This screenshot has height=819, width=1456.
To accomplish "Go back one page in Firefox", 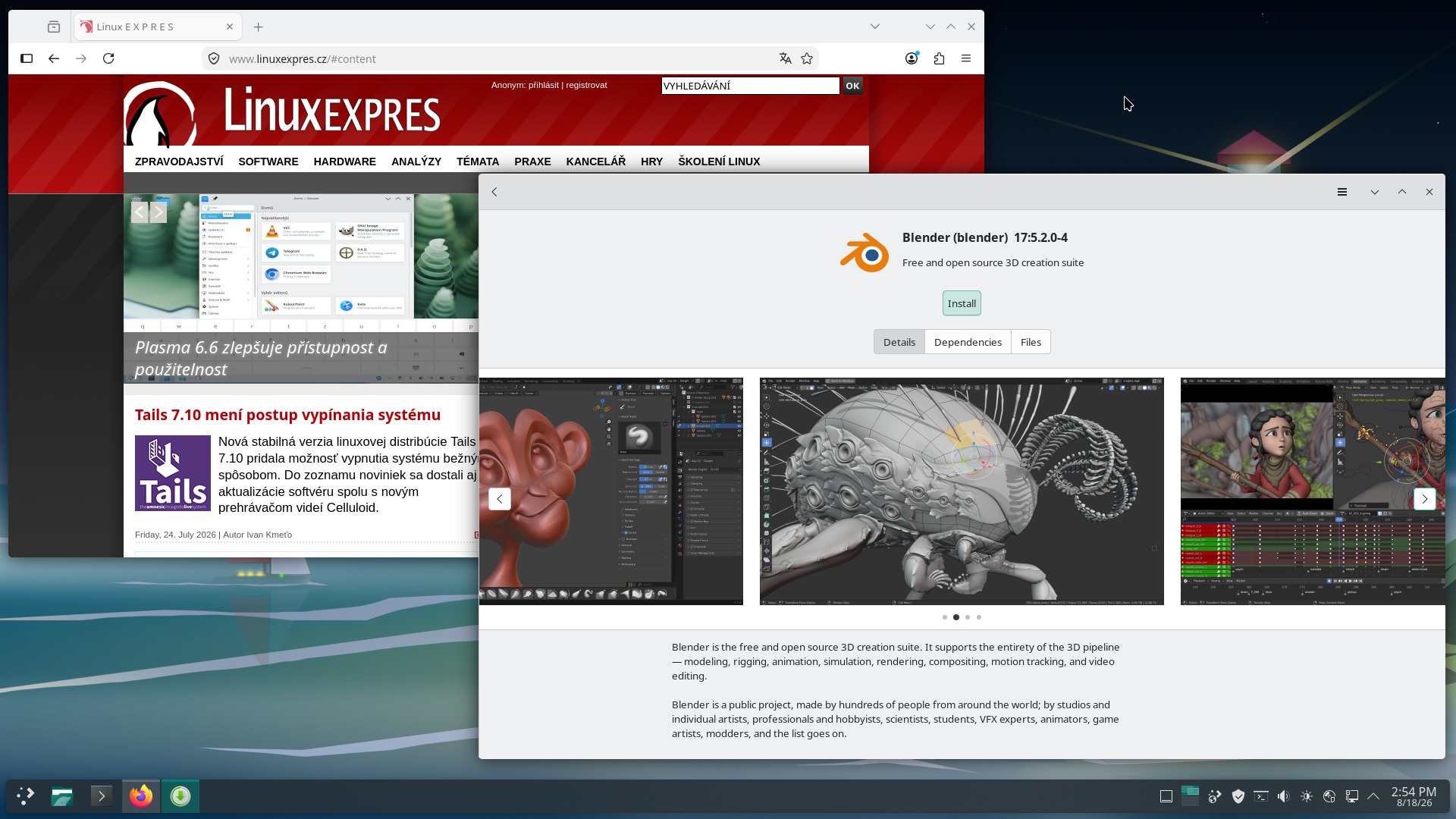I will [54, 58].
